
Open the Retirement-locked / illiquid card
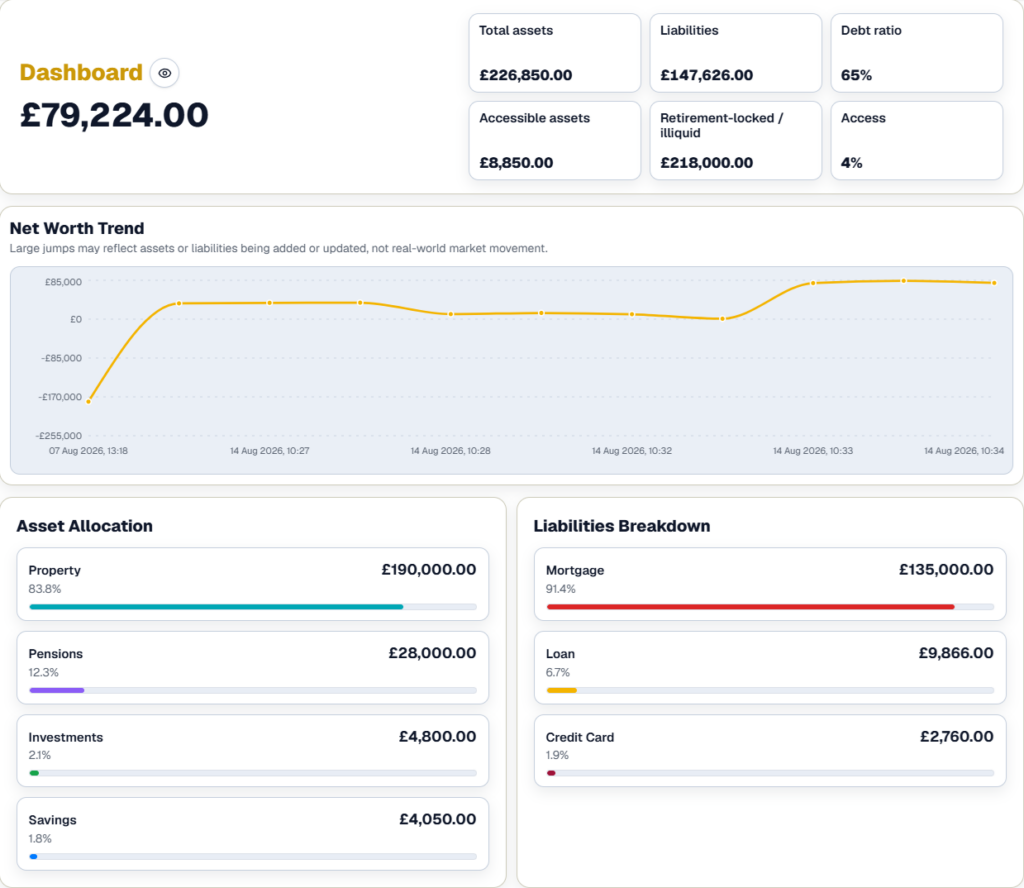coord(735,140)
